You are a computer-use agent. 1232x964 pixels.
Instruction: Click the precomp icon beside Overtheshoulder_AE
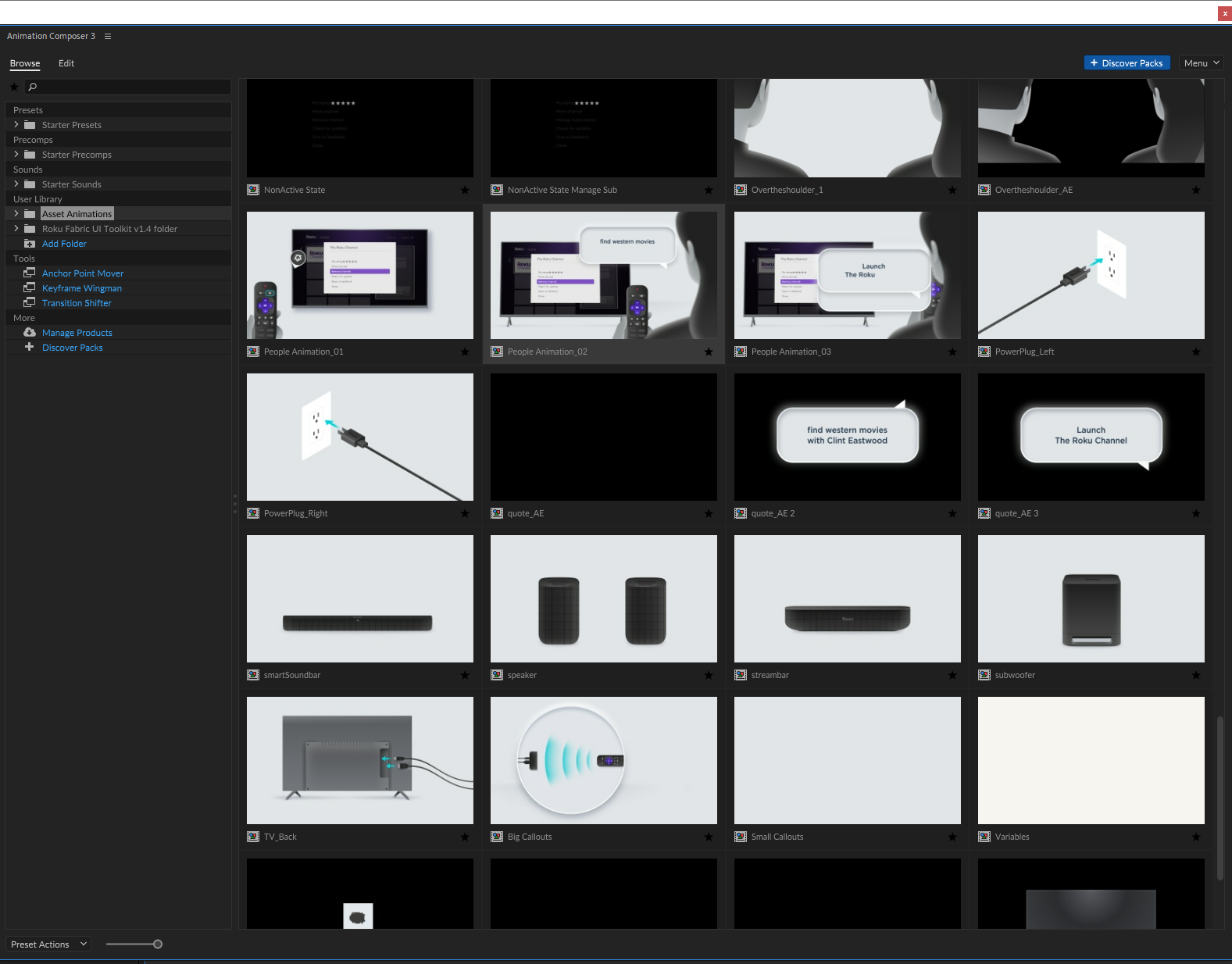click(x=984, y=190)
